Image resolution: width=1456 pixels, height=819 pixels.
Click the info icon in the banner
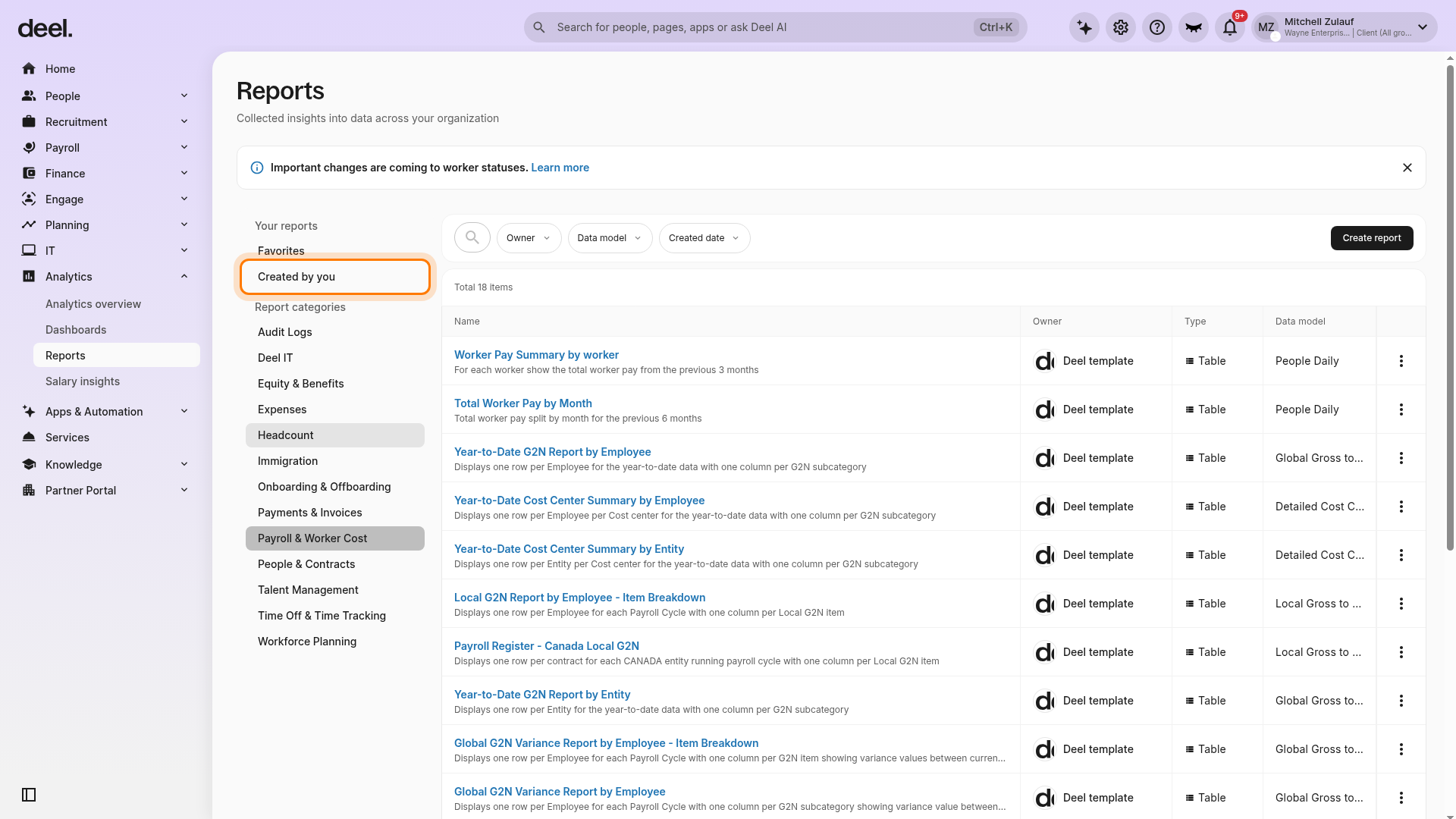[x=257, y=168]
